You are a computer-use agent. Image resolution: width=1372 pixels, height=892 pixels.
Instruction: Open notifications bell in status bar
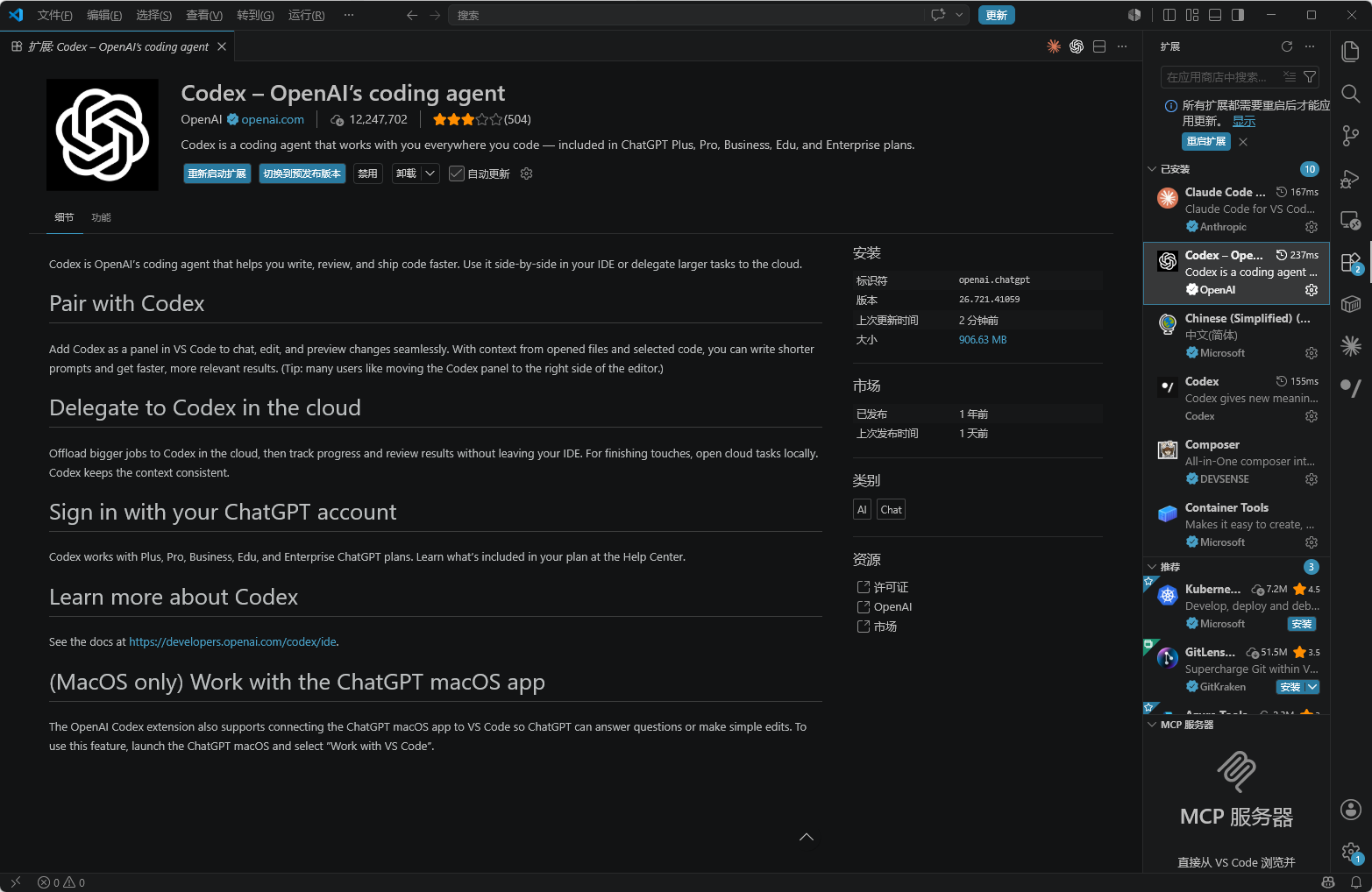(x=1356, y=882)
